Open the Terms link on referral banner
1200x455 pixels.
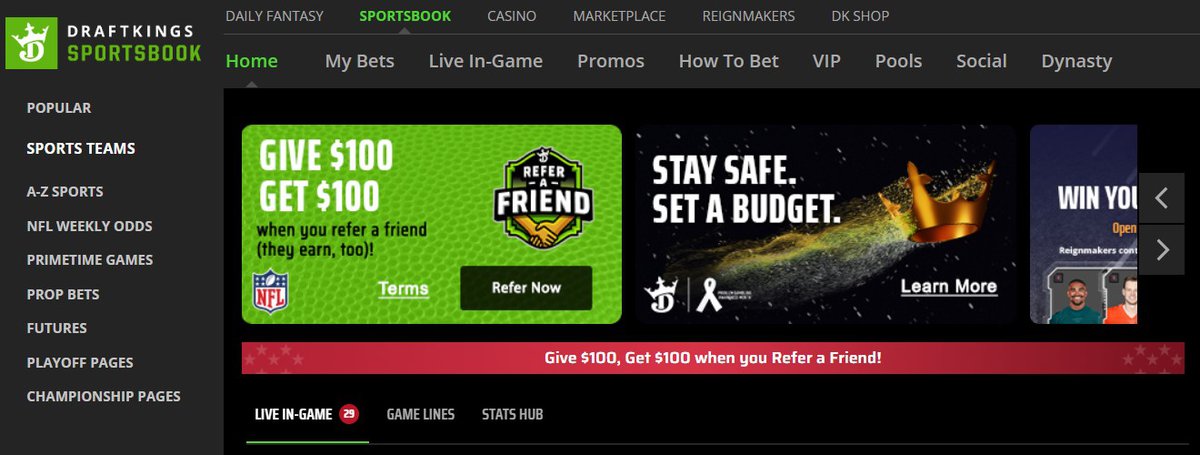[x=403, y=289]
